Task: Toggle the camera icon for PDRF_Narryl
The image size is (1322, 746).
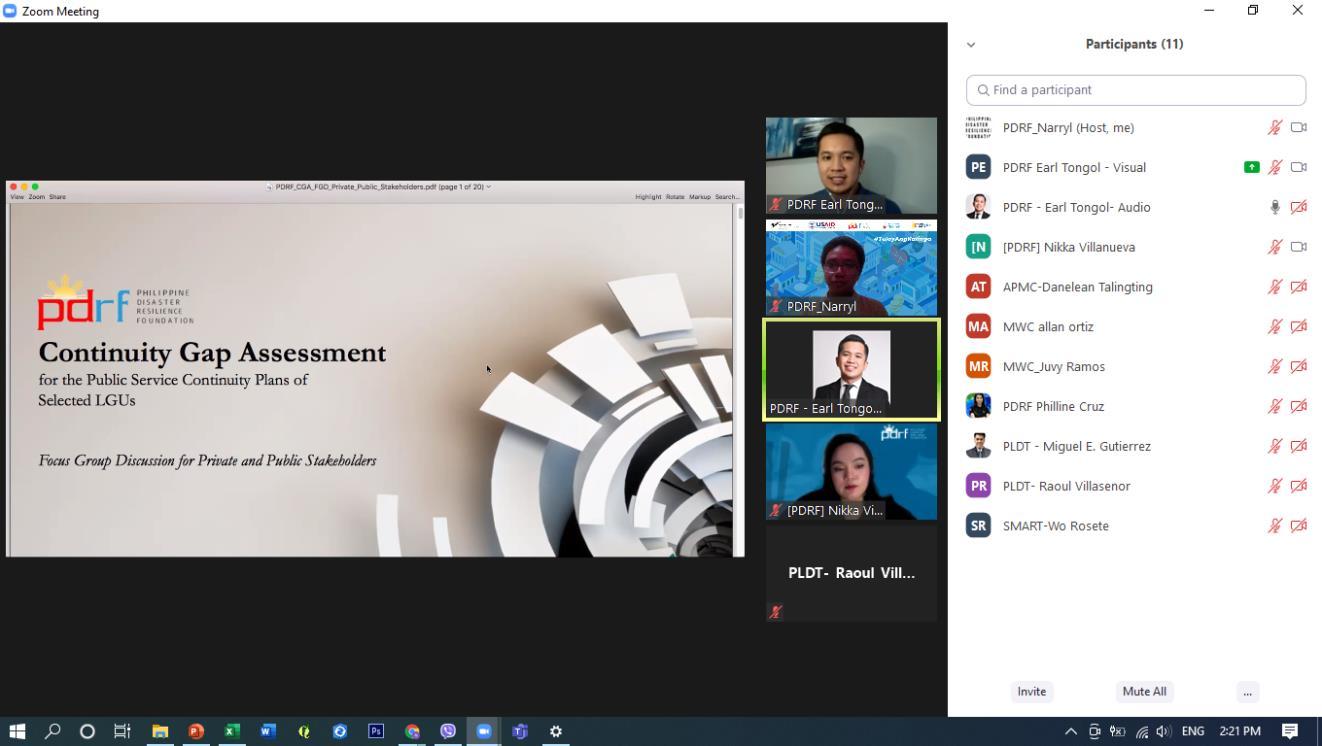Action: click(1299, 128)
